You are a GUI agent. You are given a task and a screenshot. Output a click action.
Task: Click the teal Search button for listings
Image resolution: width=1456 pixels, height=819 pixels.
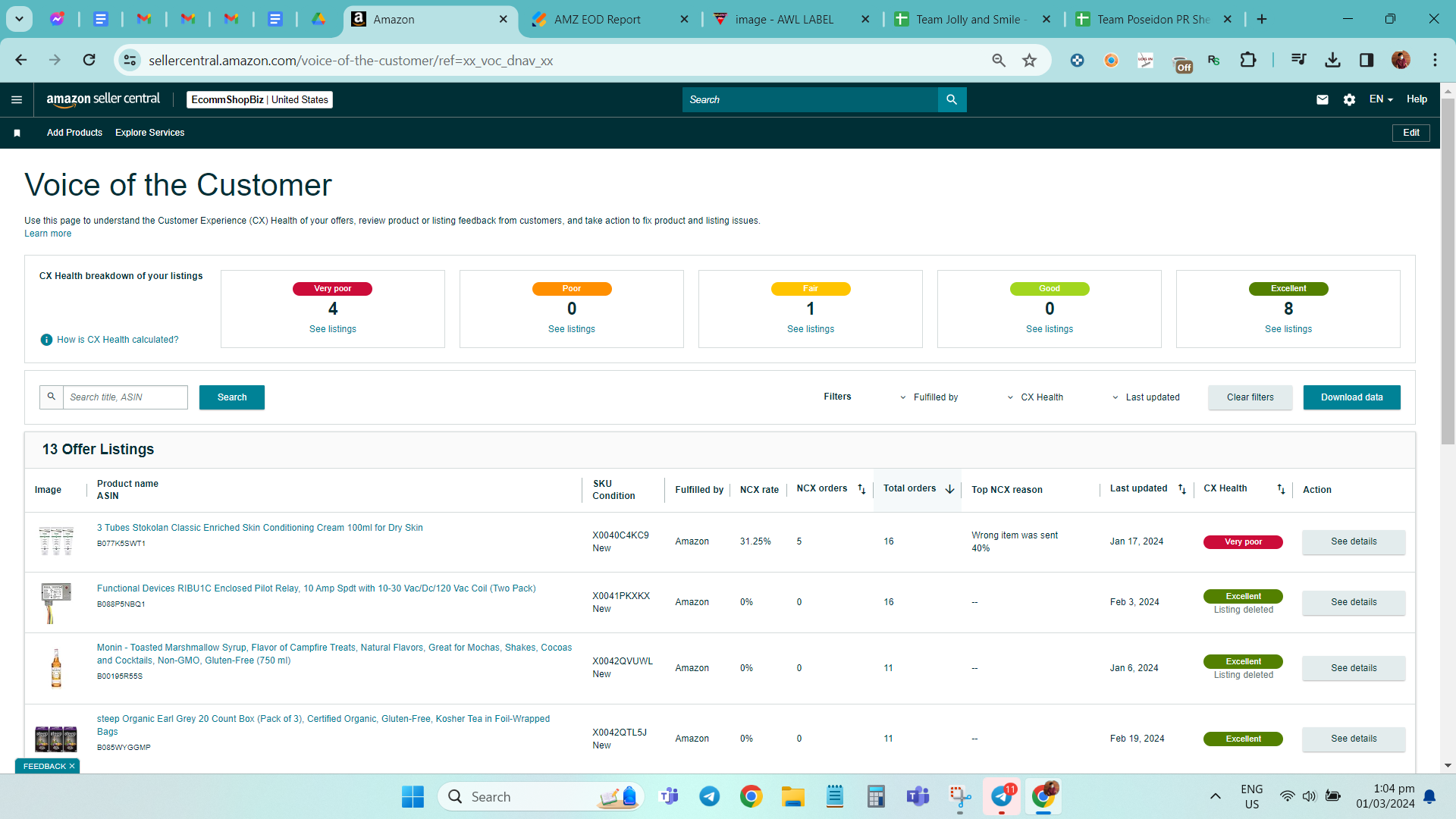[x=232, y=397]
